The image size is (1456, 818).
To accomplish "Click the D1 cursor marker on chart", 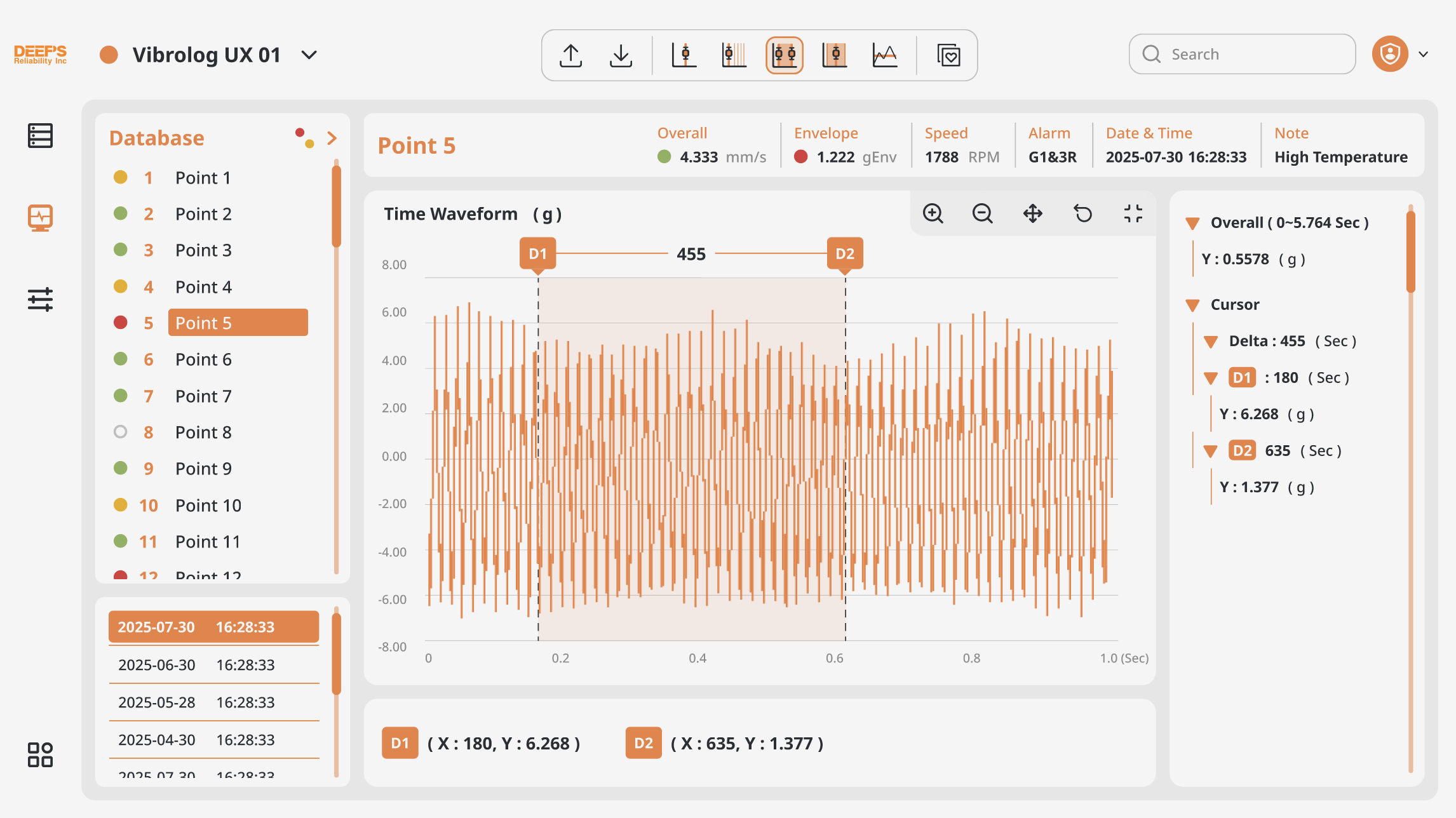I will (x=538, y=254).
